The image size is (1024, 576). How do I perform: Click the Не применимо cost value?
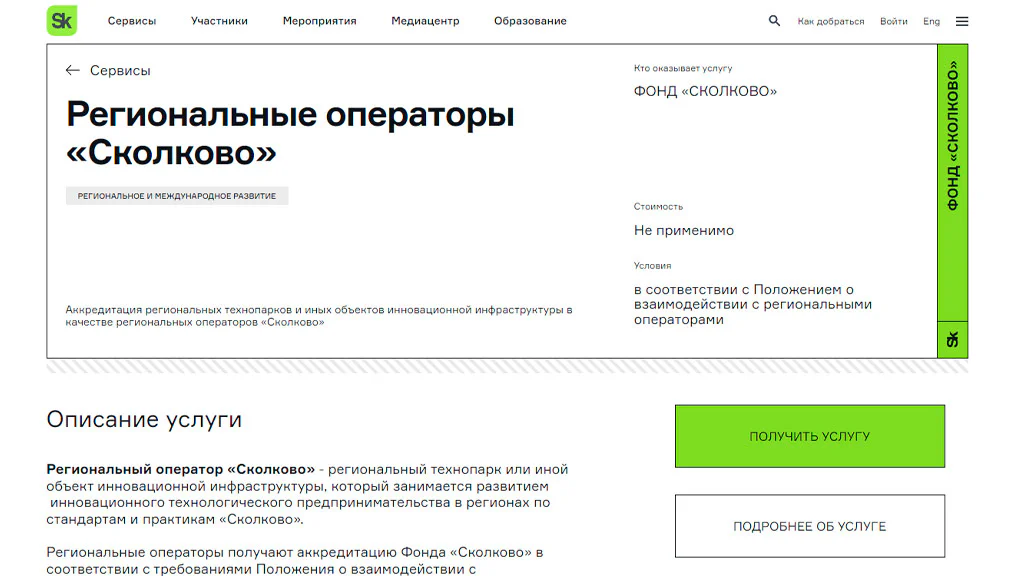pyautogui.click(x=684, y=231)
